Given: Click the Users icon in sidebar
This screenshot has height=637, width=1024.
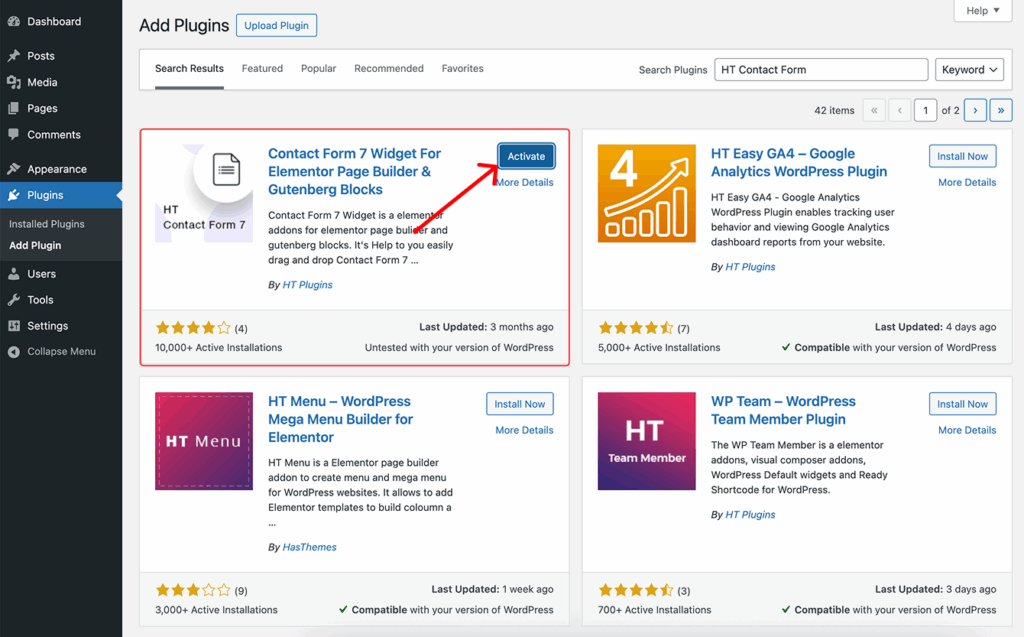Looking at the screenshot, I should [14, 274].
